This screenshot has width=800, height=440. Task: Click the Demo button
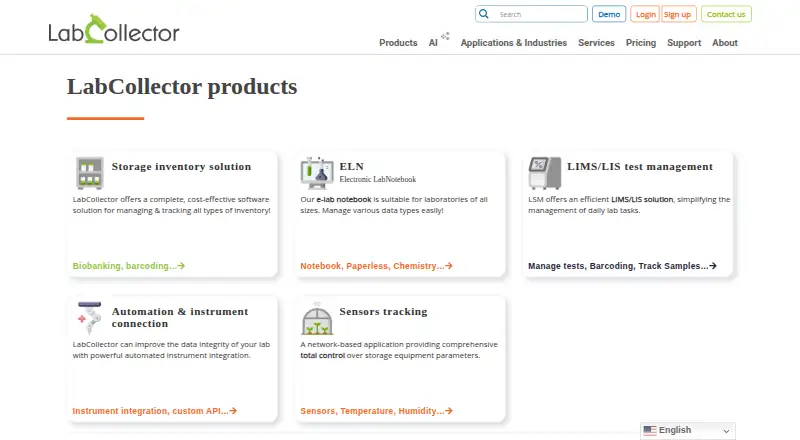tap(609, 14)
